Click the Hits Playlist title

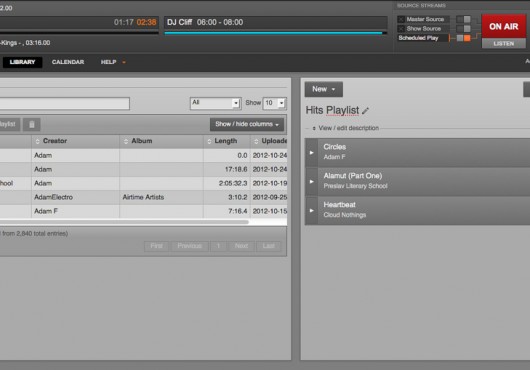(332, 110)
